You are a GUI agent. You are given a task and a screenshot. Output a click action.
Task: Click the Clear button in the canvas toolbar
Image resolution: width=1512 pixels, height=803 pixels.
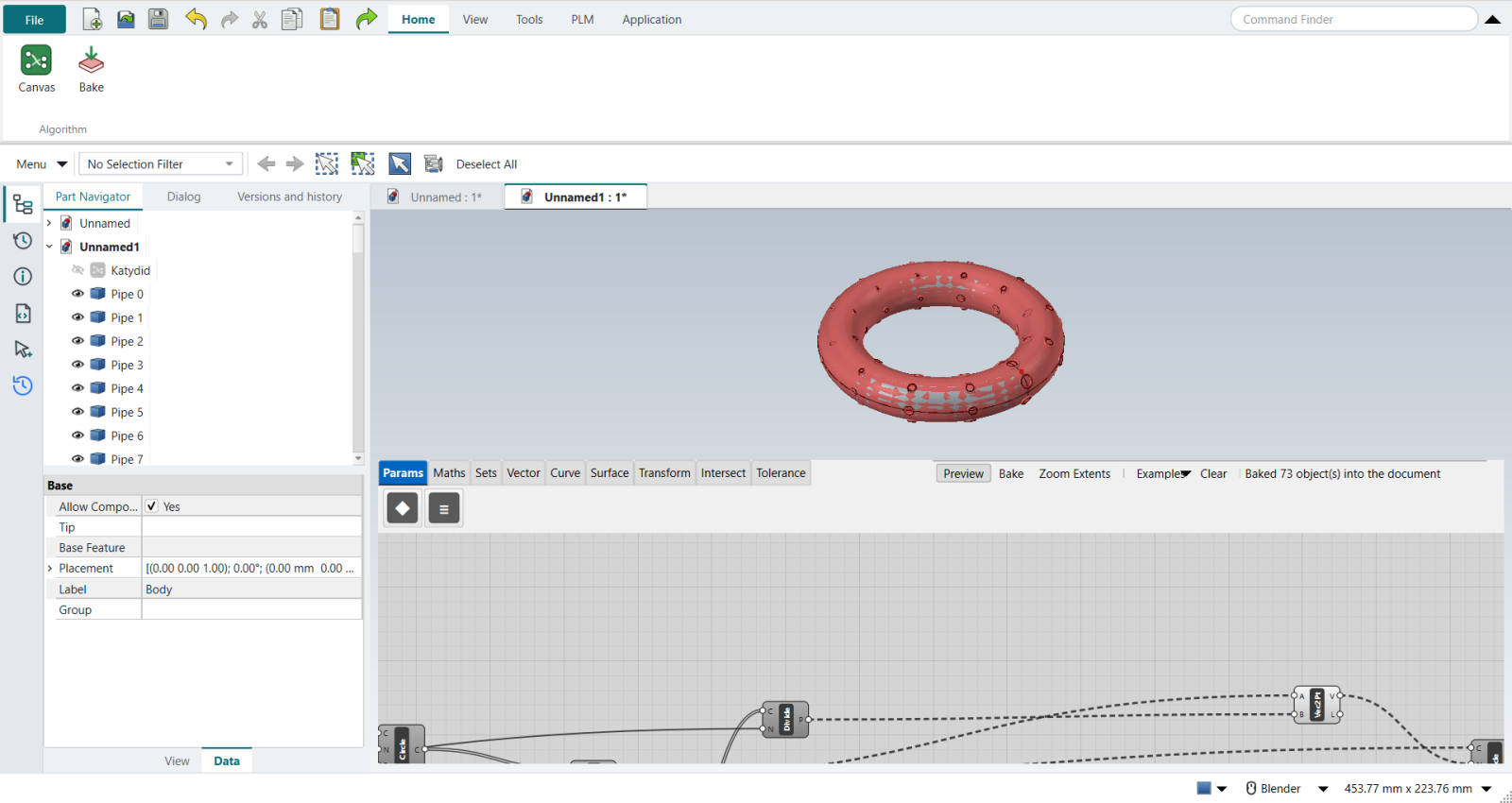coord(1213,474)
